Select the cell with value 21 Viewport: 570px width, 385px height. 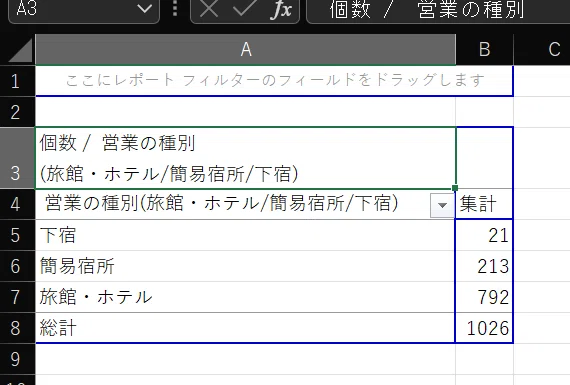(484, 235)
